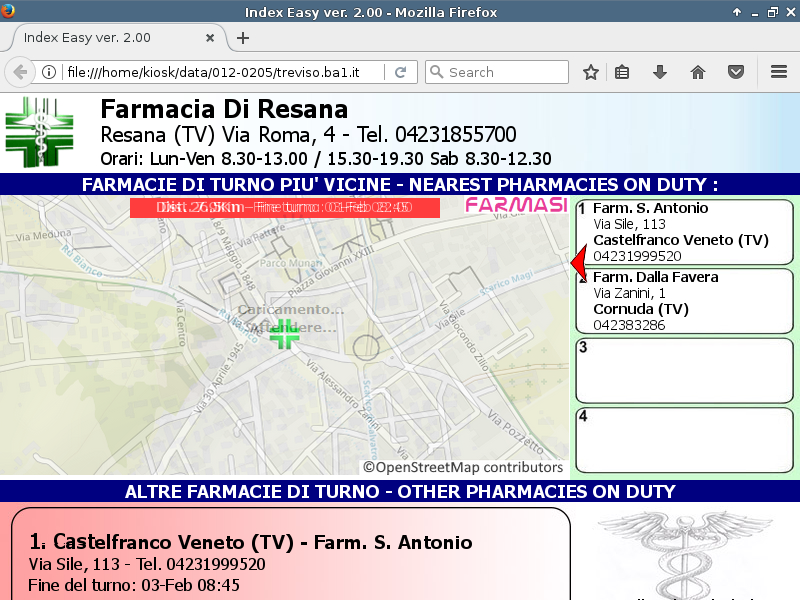The height and width of the screenshot is (600, 800).
Task: Select the Farm. Dalla Favera pharmacy card
Action: click(684, 301)
